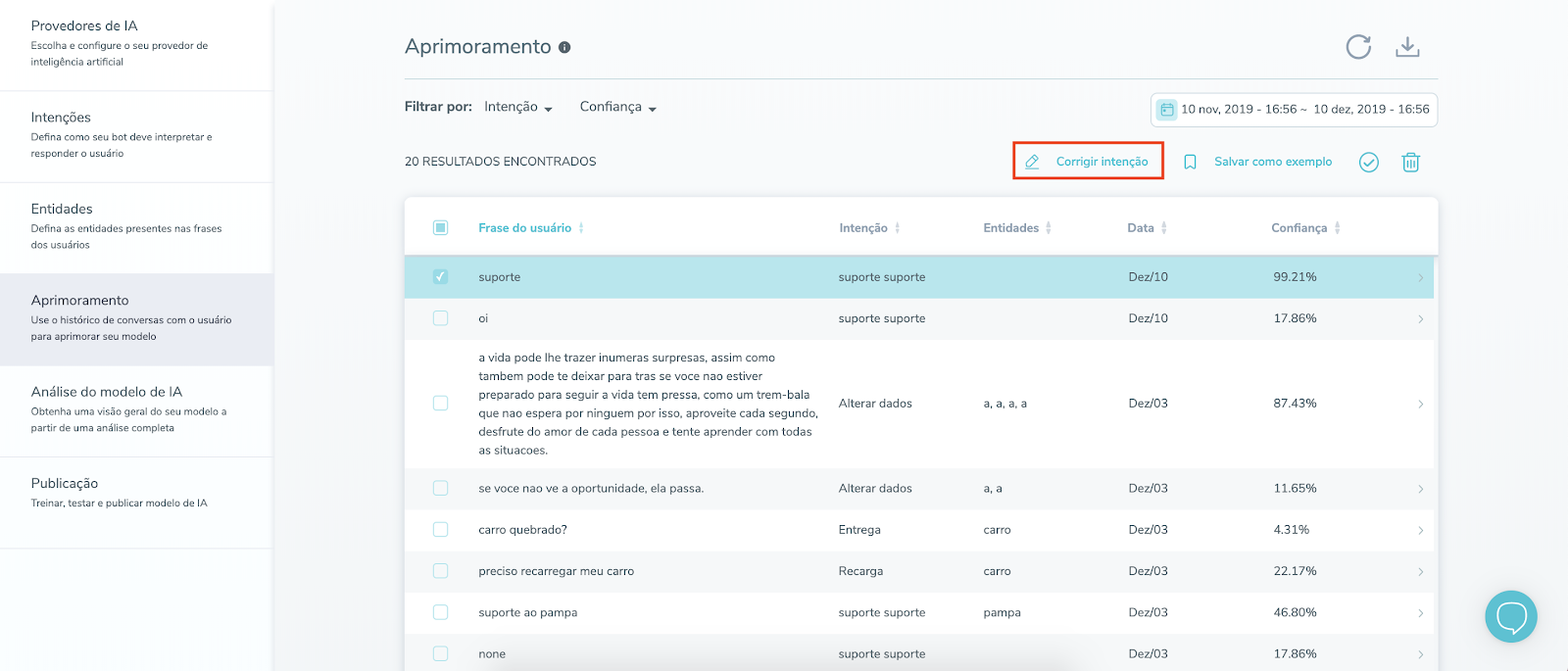1568x671 pixels.
Task: Click the refresh icon near Aprimoramento header
Action: coord(1358,47)
